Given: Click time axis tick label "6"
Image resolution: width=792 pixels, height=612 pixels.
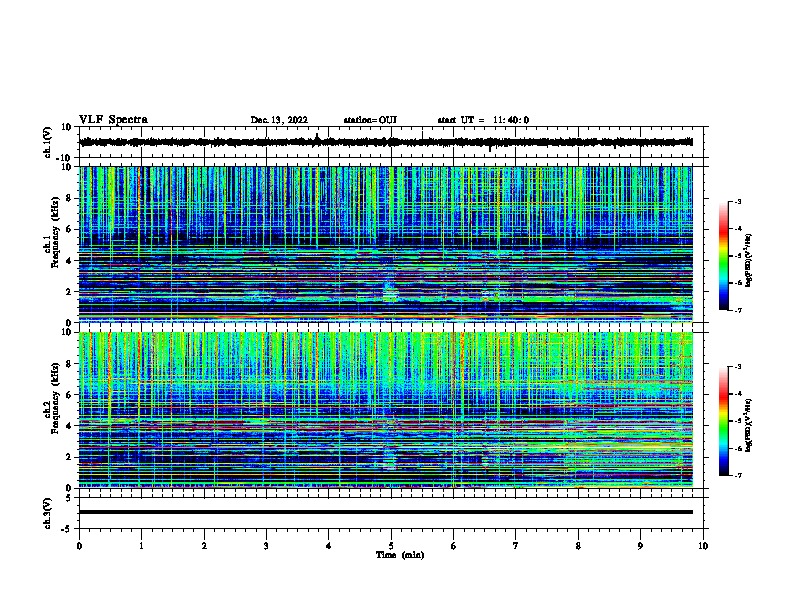Looking at the screenshot, I should click(454, 546).
